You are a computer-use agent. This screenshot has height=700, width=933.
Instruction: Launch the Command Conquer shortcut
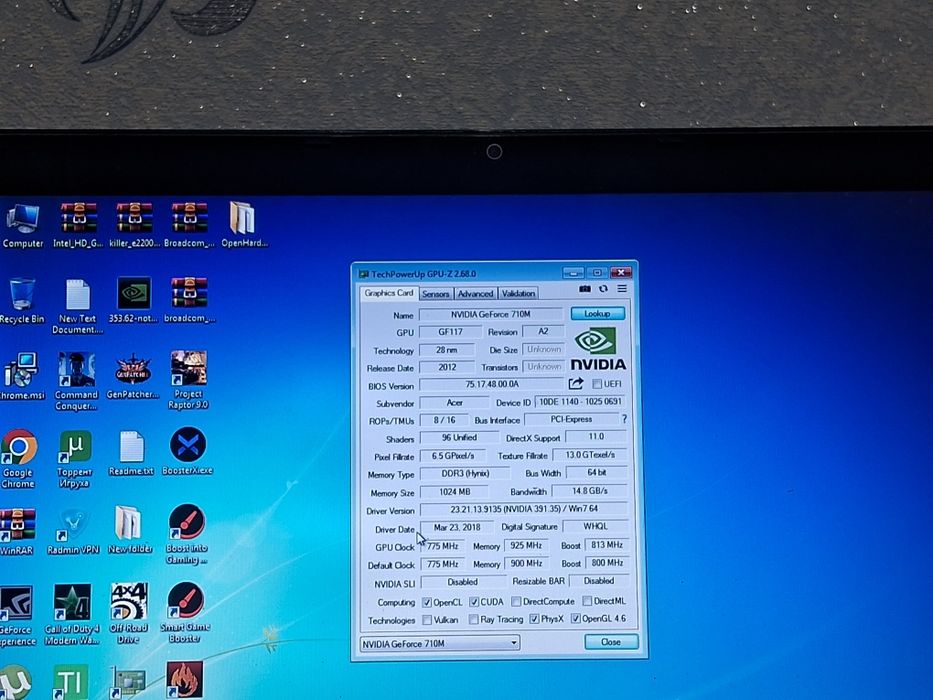point(76,381)
